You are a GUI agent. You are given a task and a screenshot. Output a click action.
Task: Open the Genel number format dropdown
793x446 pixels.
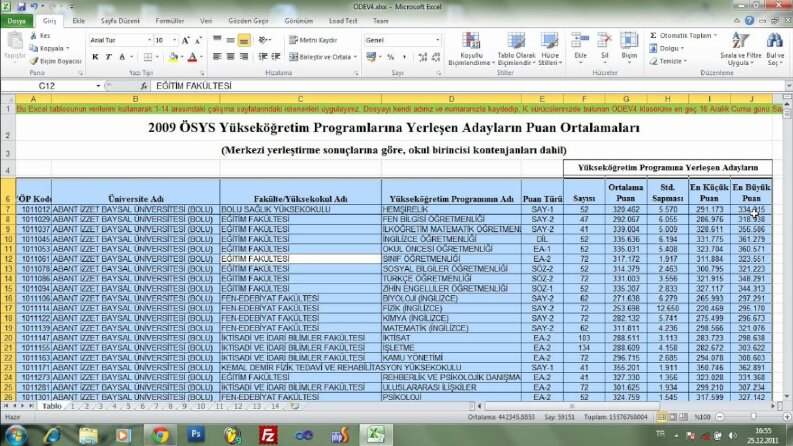click(x=437, y=40)
